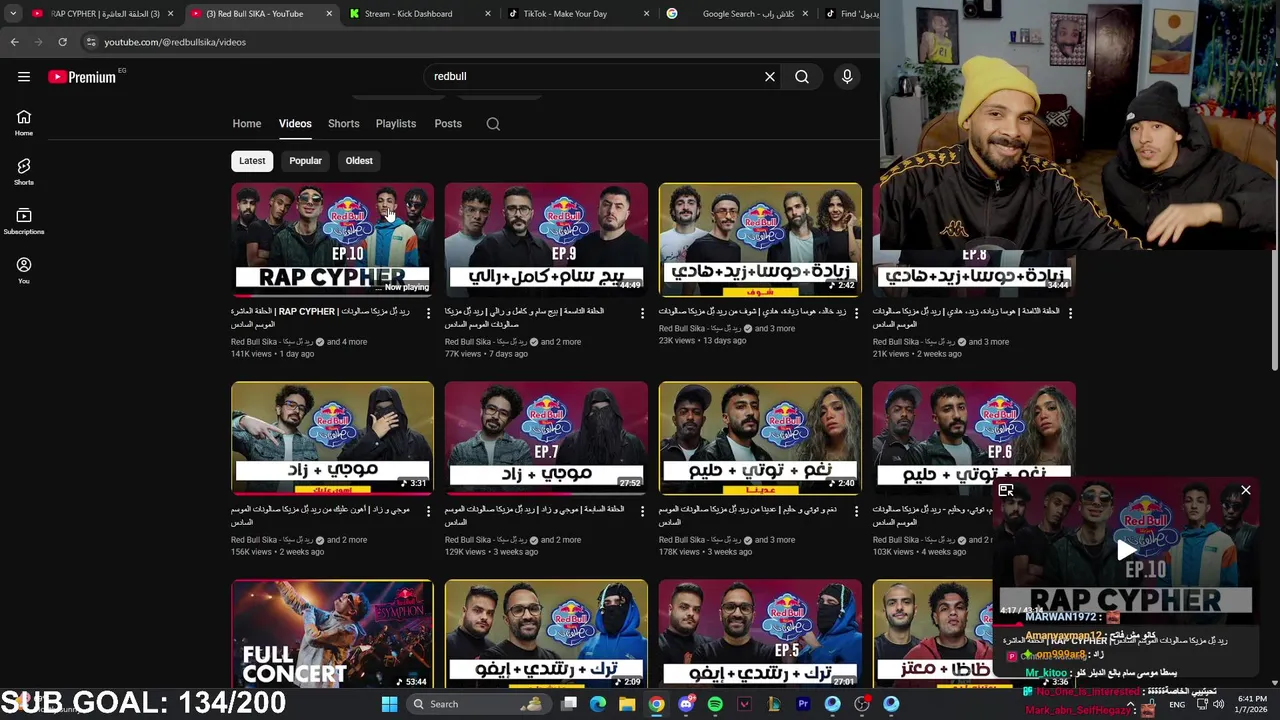Play the miniplayer RAP CYPHER video
The width and height of the screenshot is (1280, 720).
tap(1126, 549)
